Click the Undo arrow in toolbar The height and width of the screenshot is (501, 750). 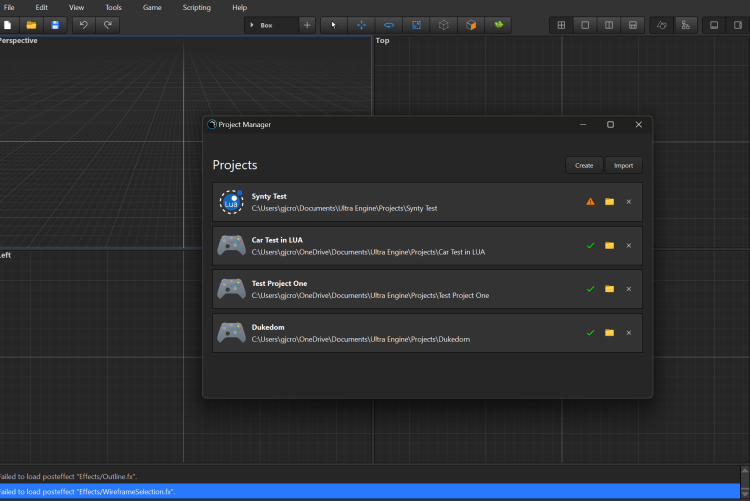click(83, 24)
